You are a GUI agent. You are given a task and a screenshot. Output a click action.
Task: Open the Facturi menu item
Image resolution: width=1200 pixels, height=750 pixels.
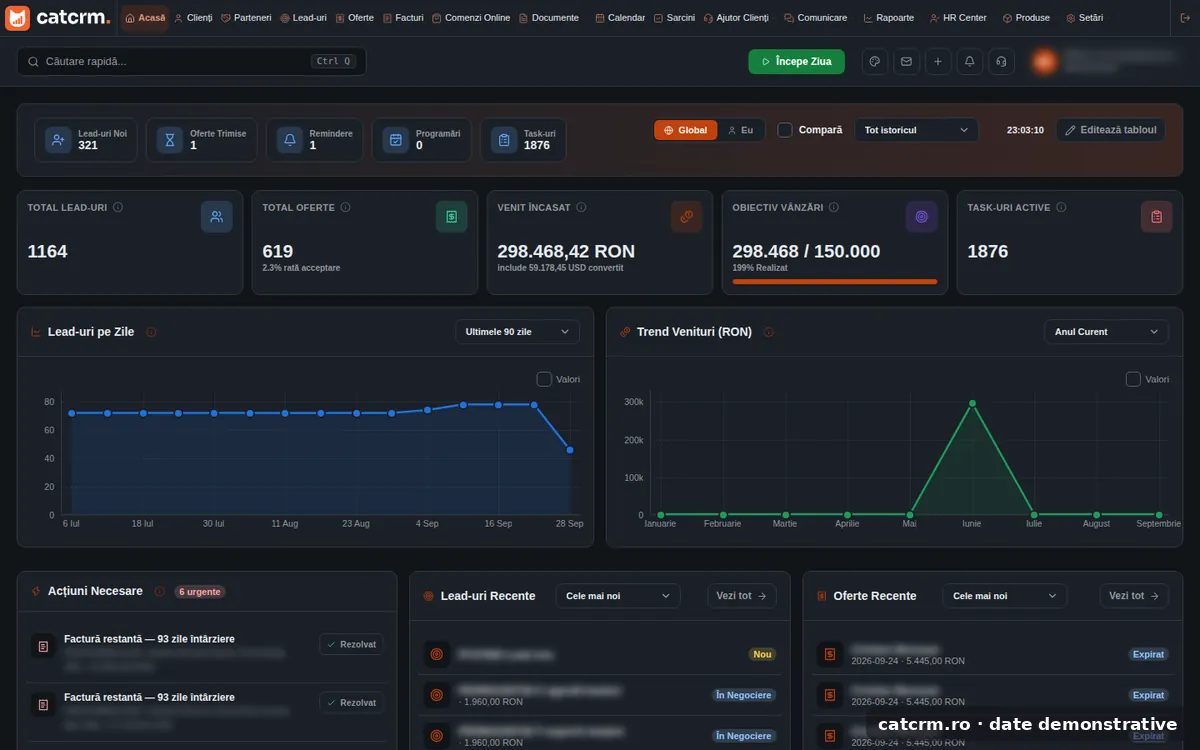(x=403, y=18)
